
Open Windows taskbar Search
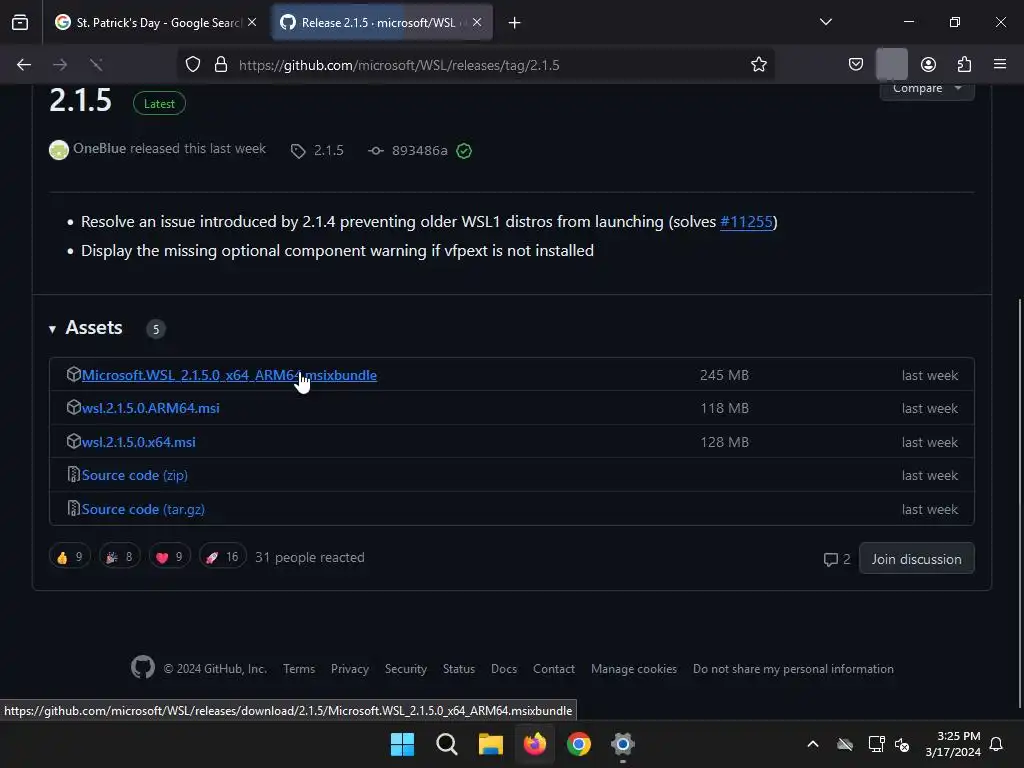point(447,744)
